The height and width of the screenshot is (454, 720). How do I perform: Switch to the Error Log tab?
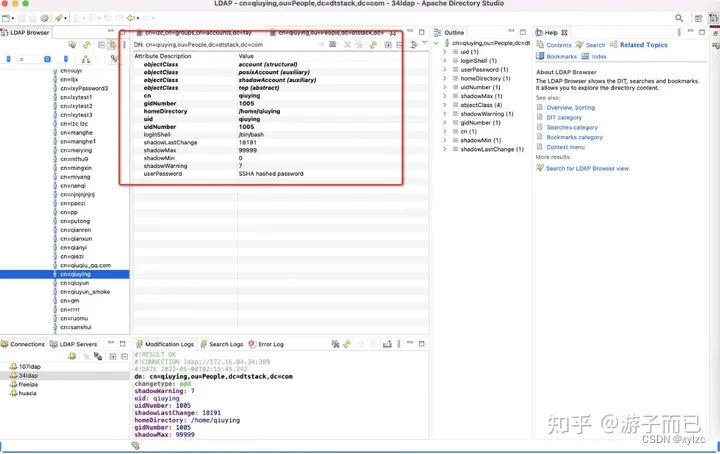point(266,344)
